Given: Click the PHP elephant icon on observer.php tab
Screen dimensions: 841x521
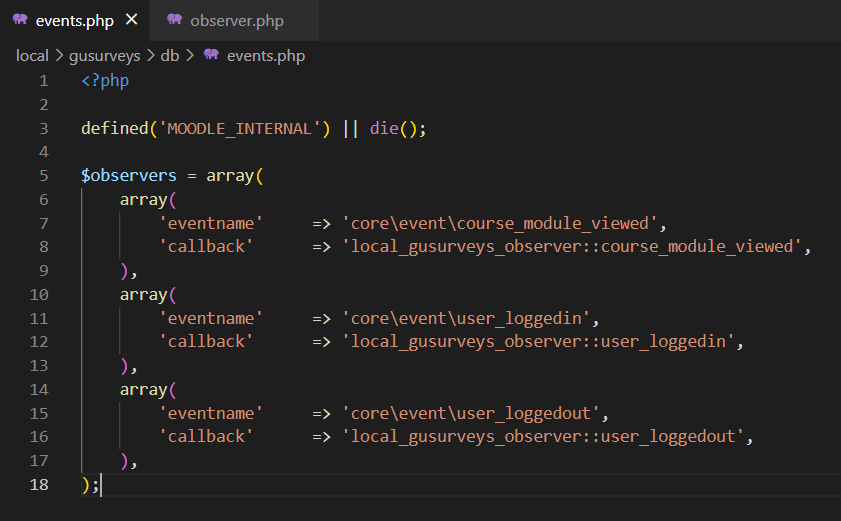Looking at the screenshot, I should [174, 19].
